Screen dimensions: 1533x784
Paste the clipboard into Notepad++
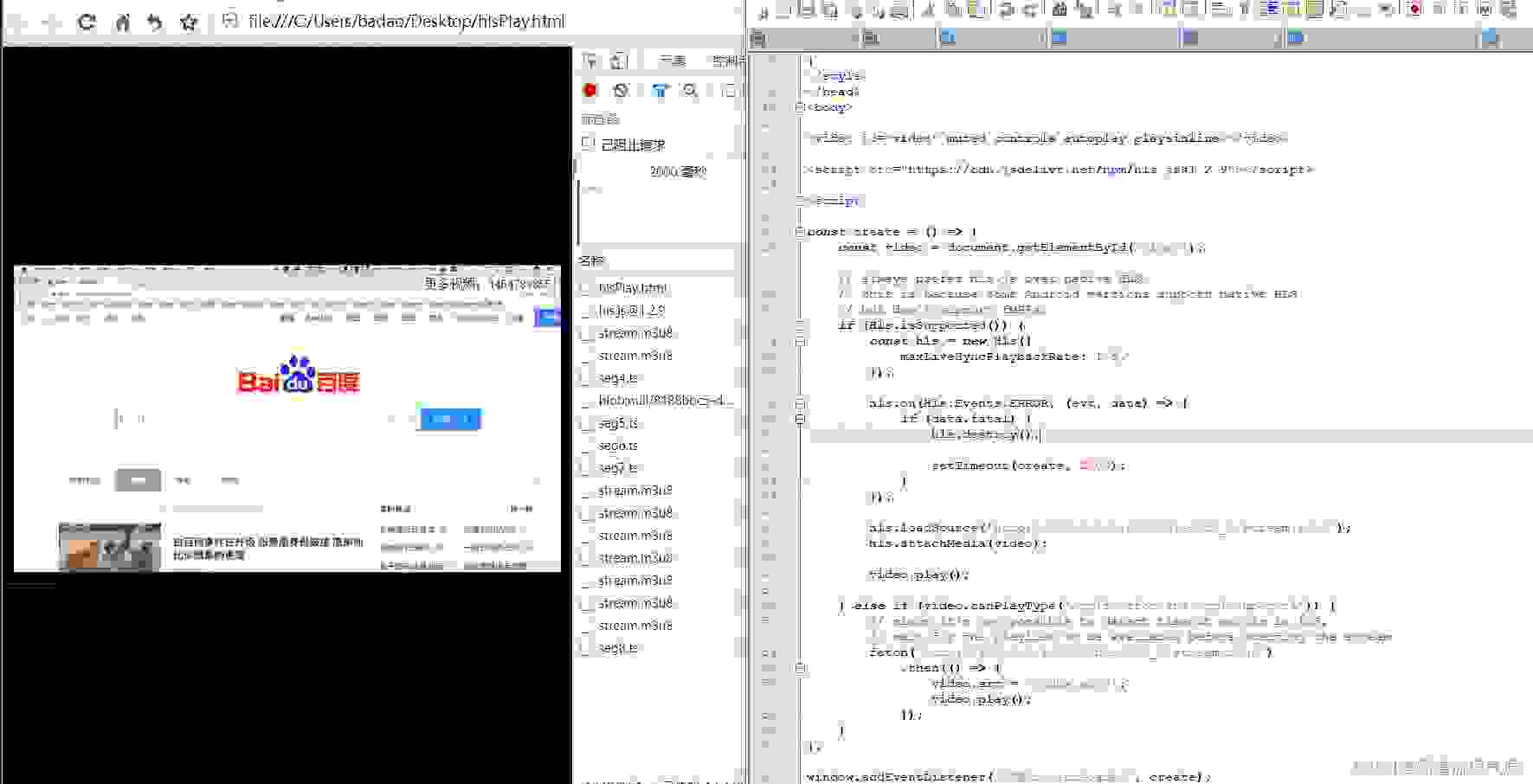tap(977, 10)
